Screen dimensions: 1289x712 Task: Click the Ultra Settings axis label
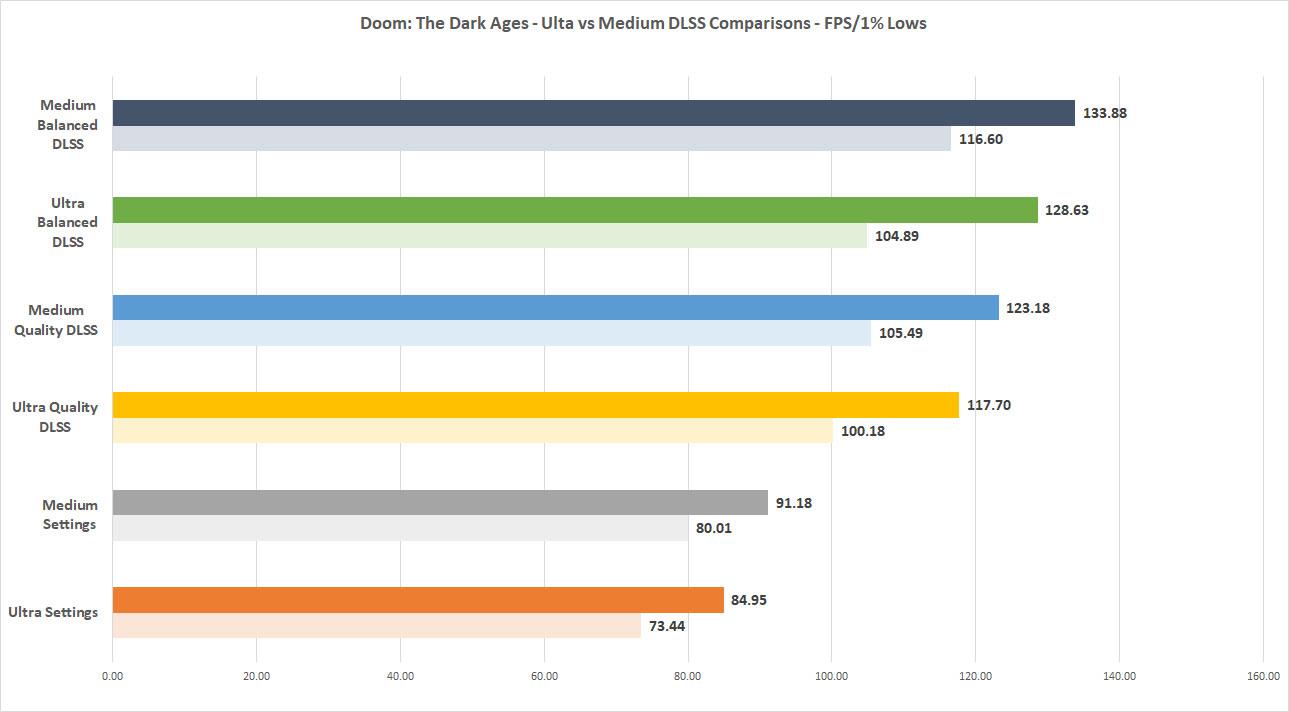(x=53, y=611)
